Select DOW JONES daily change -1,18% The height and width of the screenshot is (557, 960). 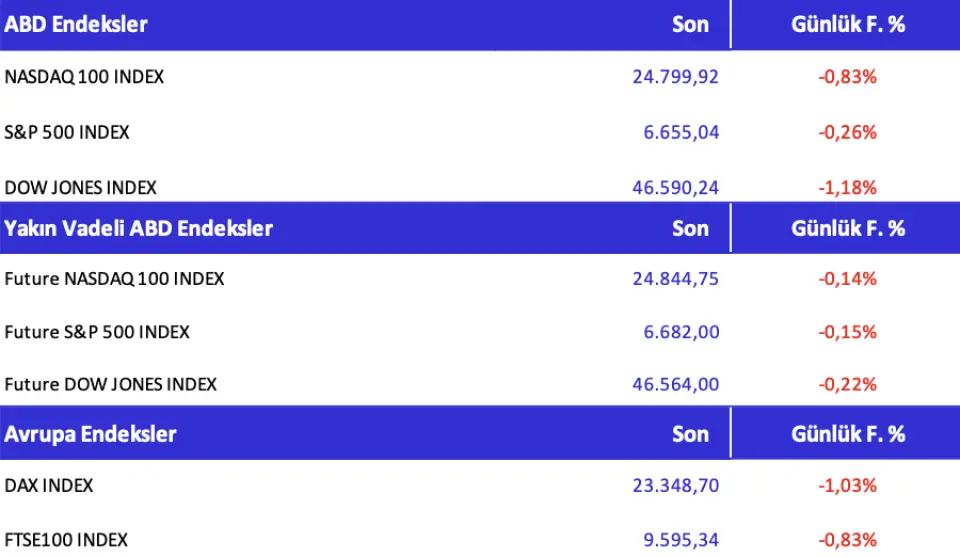pyautogui.click(x=847, y=187)
